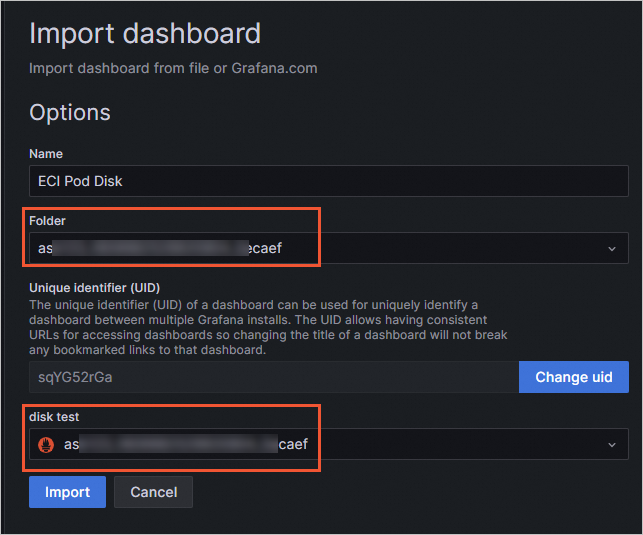This screenshot has height=535, width=643.
Task: Click the Folder field label
Action: click(x=48, y=220)
